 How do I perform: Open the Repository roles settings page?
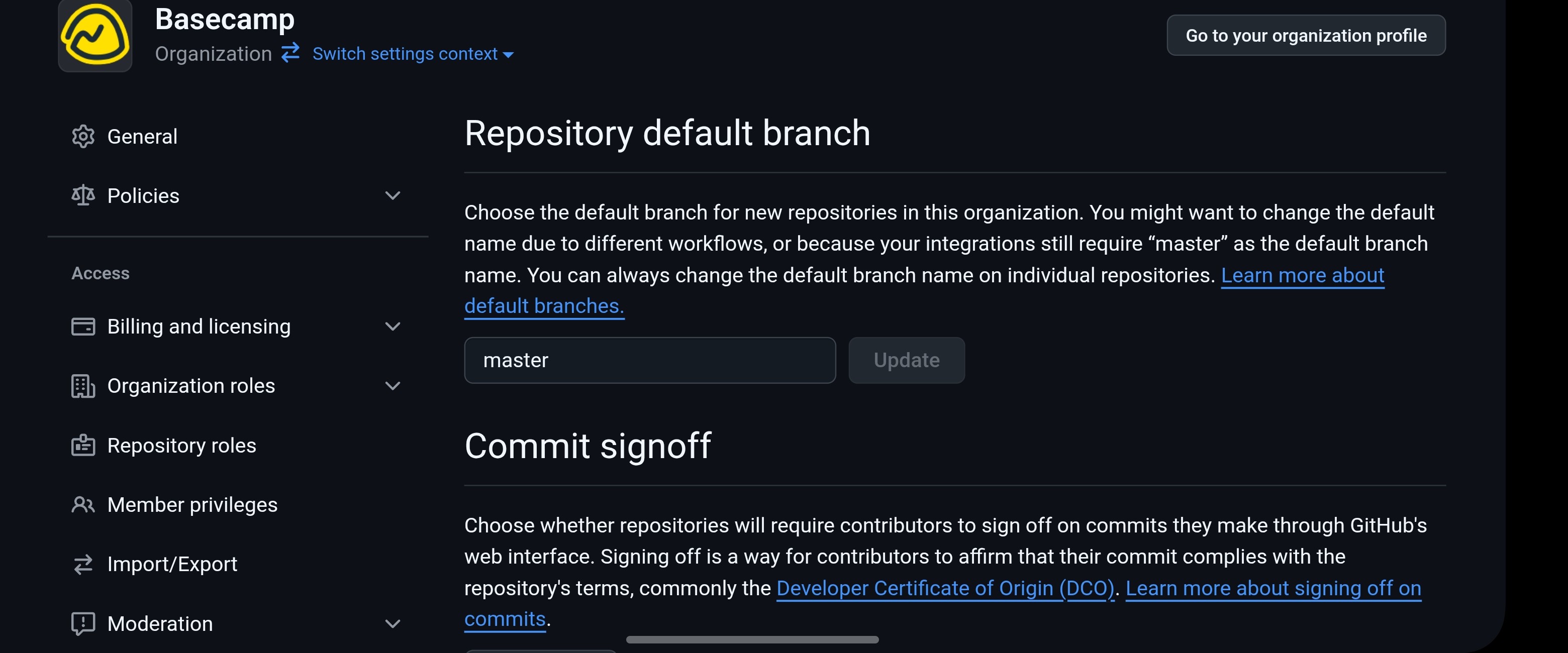point(181,445)
